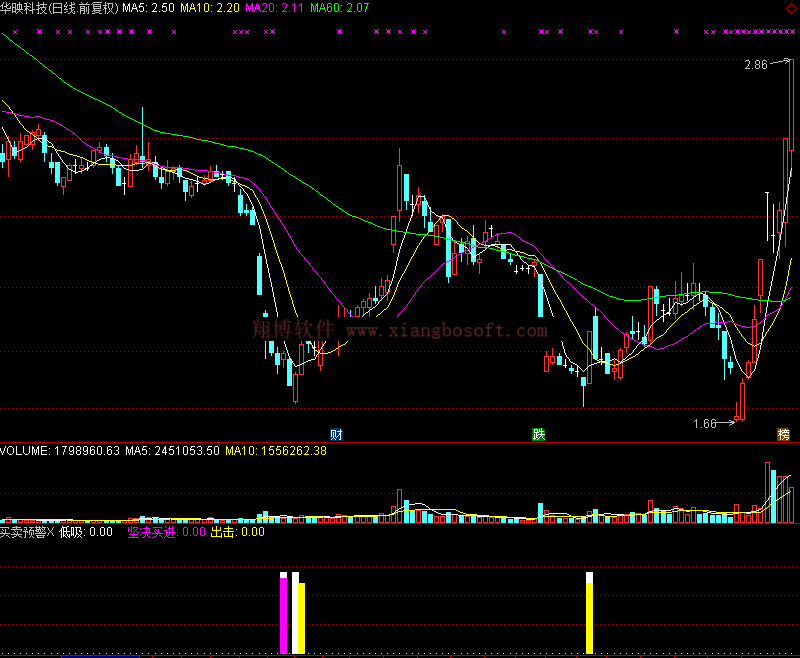Click the magenta 坚决买进 signal bar
This screenshot has width=800, height=658.
[284, 616]
